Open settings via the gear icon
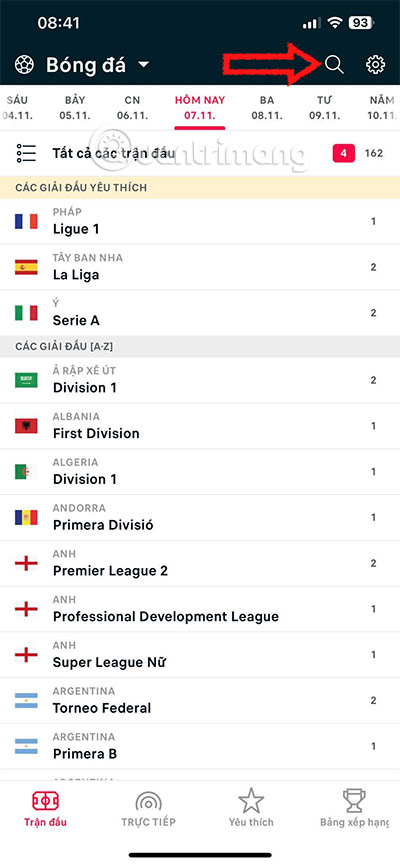400x865 pixels. (x=375, y=65)
